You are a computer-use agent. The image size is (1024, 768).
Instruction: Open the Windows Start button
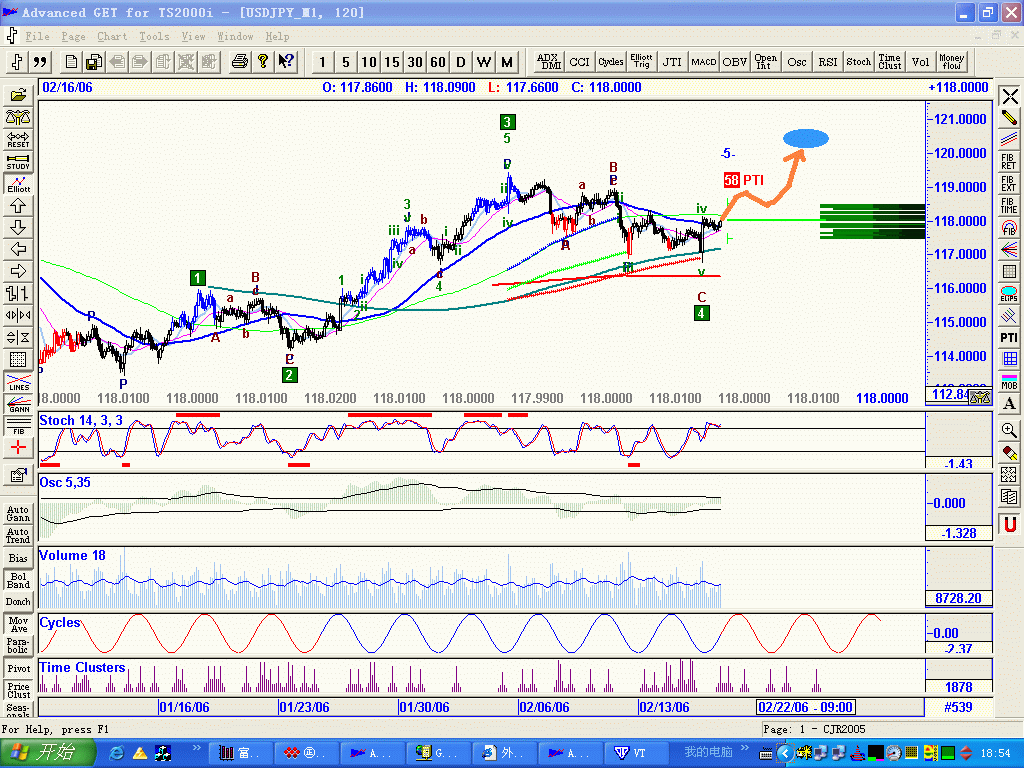[x=47, y=753]
